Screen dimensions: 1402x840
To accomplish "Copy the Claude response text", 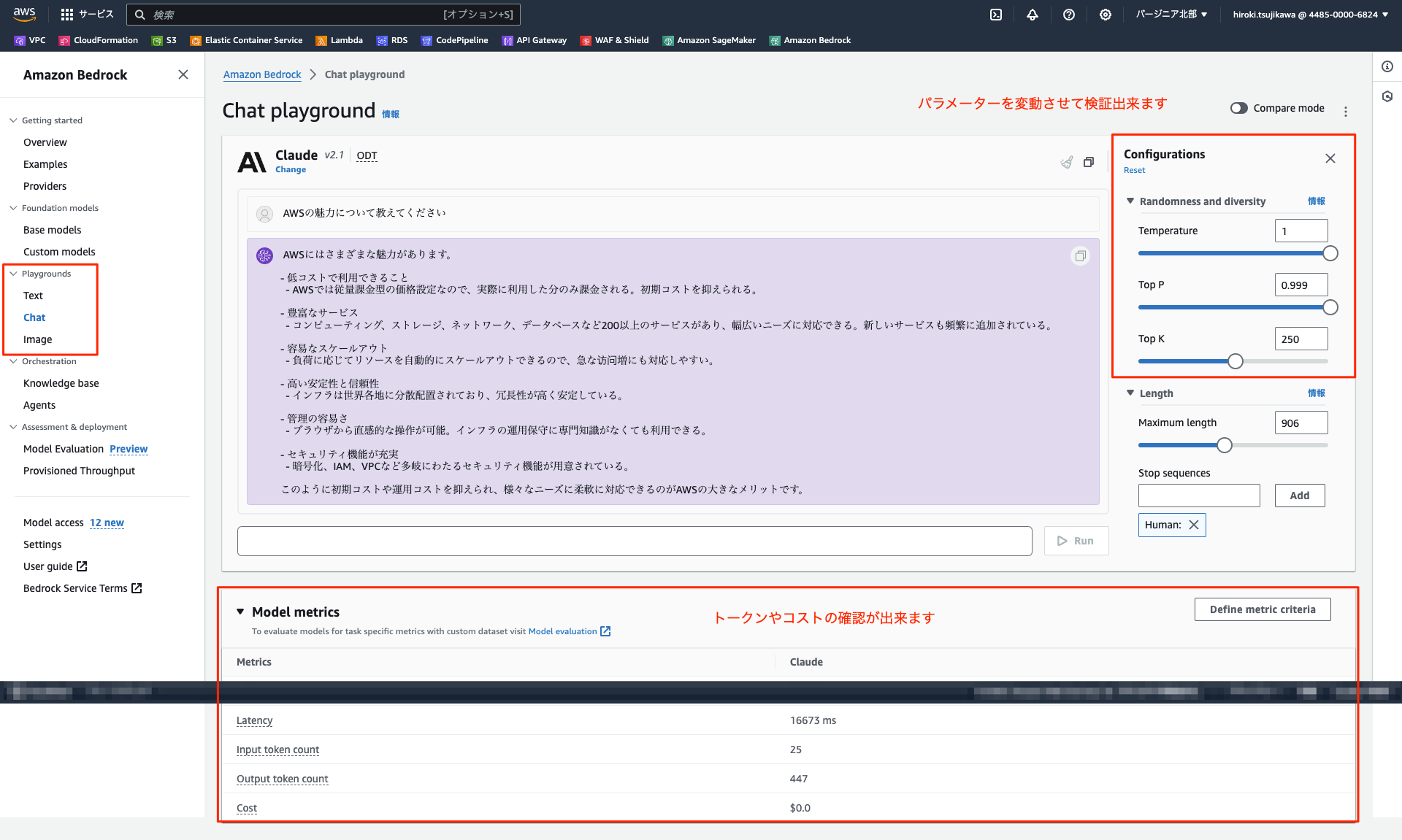I will point(1081,255).
